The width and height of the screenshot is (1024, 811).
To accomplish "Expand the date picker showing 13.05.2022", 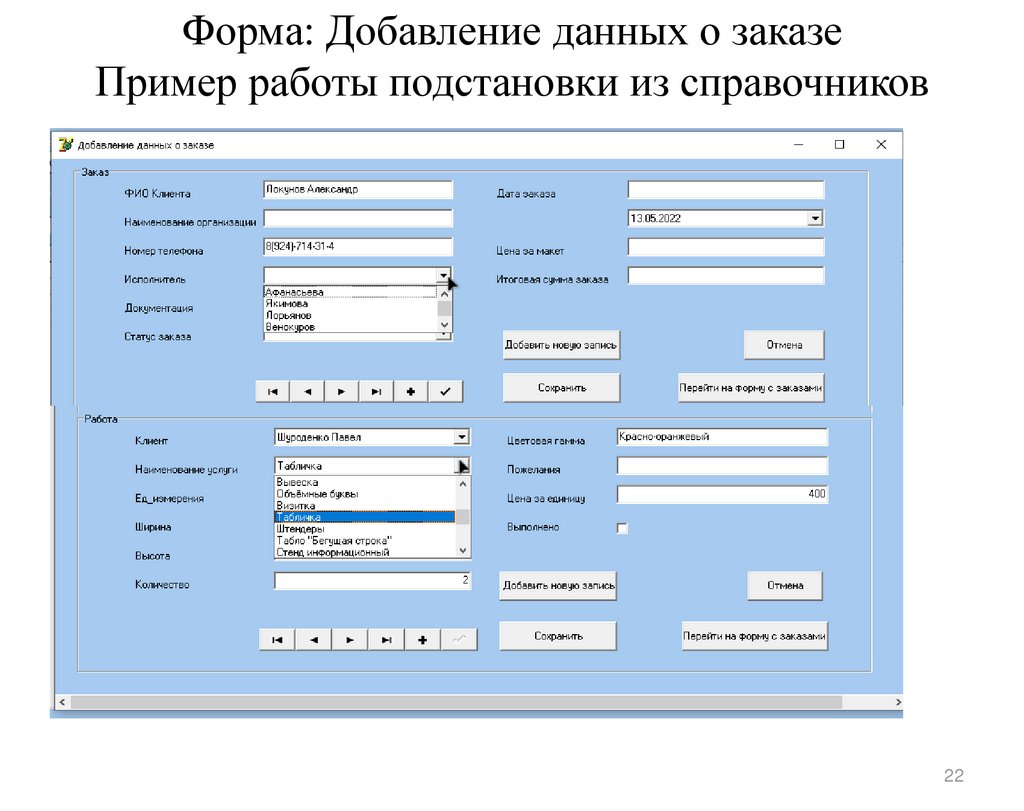I will click(815, 218).
